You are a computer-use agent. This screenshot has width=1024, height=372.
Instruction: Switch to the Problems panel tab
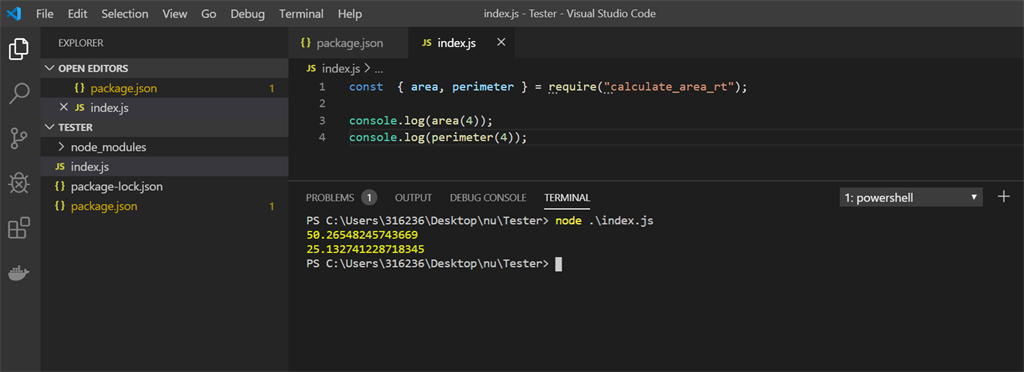[330, 197]
